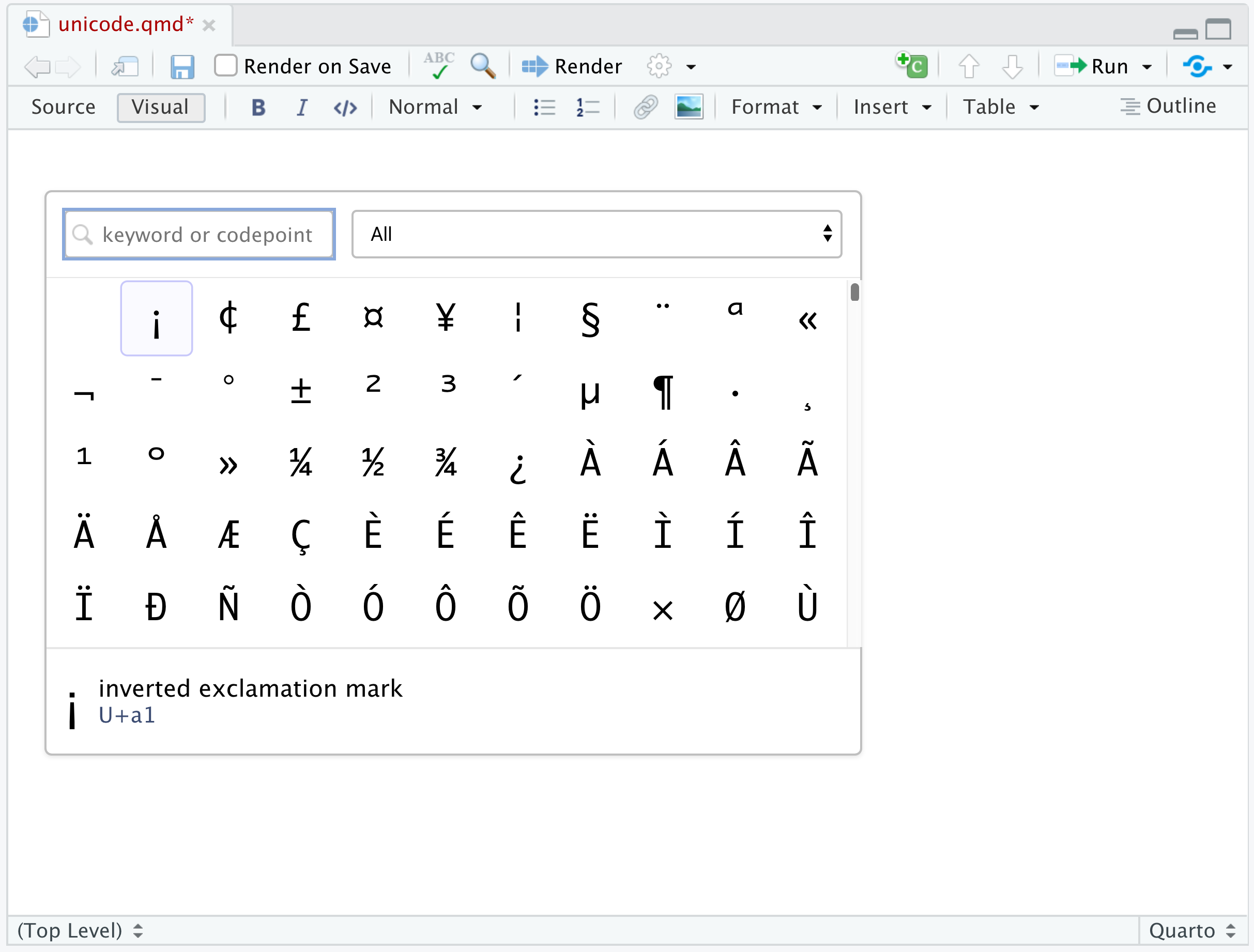This screenshot has width=1254, height=952.
Task: Click the numbered list icon
Action: (587, 107)
